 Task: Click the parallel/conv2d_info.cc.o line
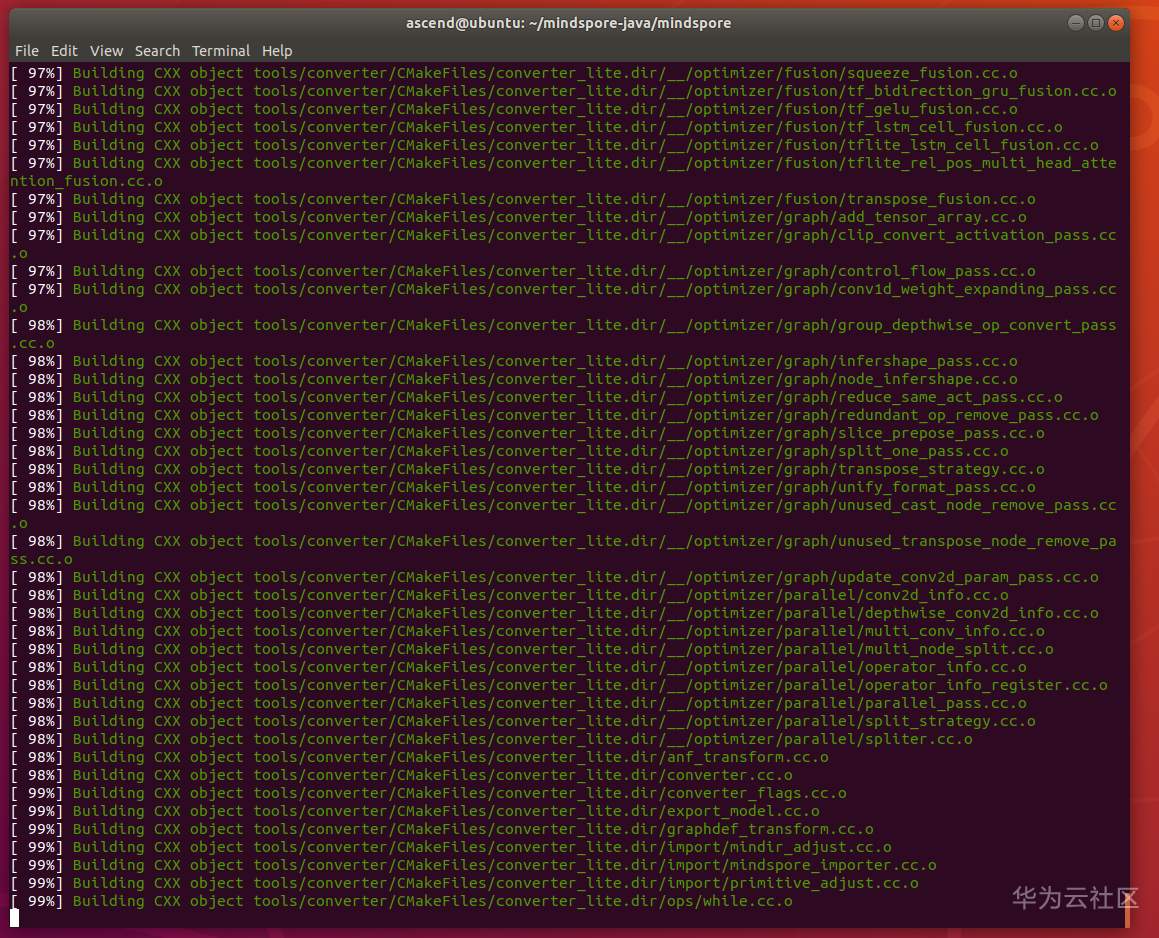(x=509, y=595)
